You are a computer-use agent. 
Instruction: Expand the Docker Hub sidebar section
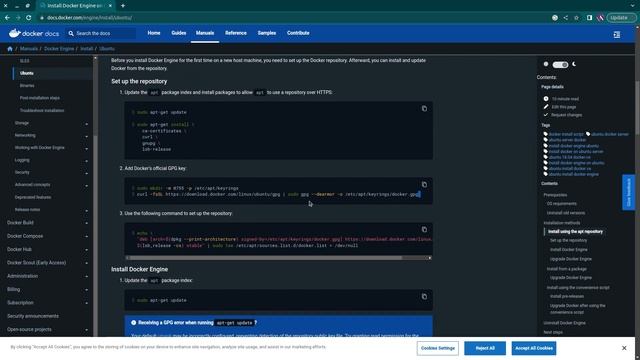pos(86,250)
